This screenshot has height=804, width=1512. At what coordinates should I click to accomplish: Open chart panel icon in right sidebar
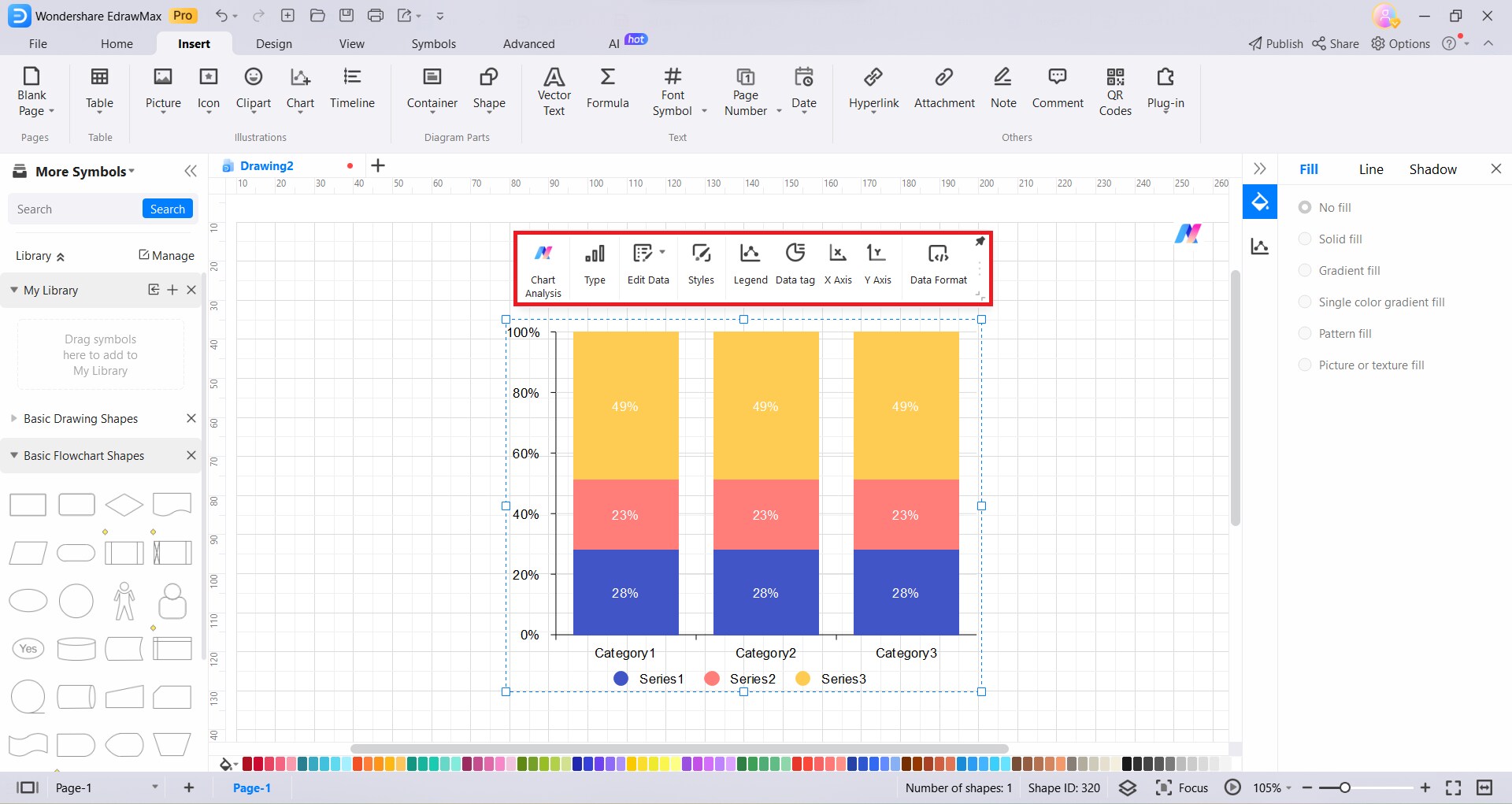pyautogui.click(x=1260, y=246)
